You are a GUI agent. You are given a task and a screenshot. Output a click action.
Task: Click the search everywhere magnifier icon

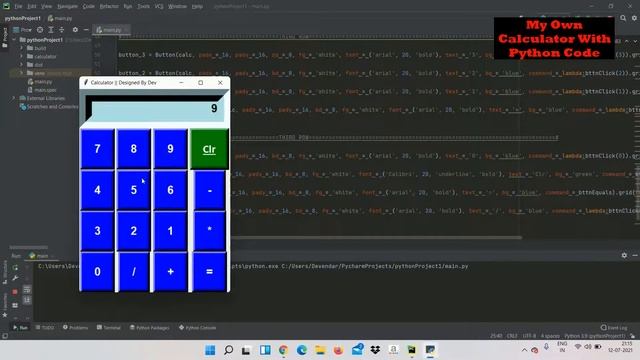[x=623, y=18]
